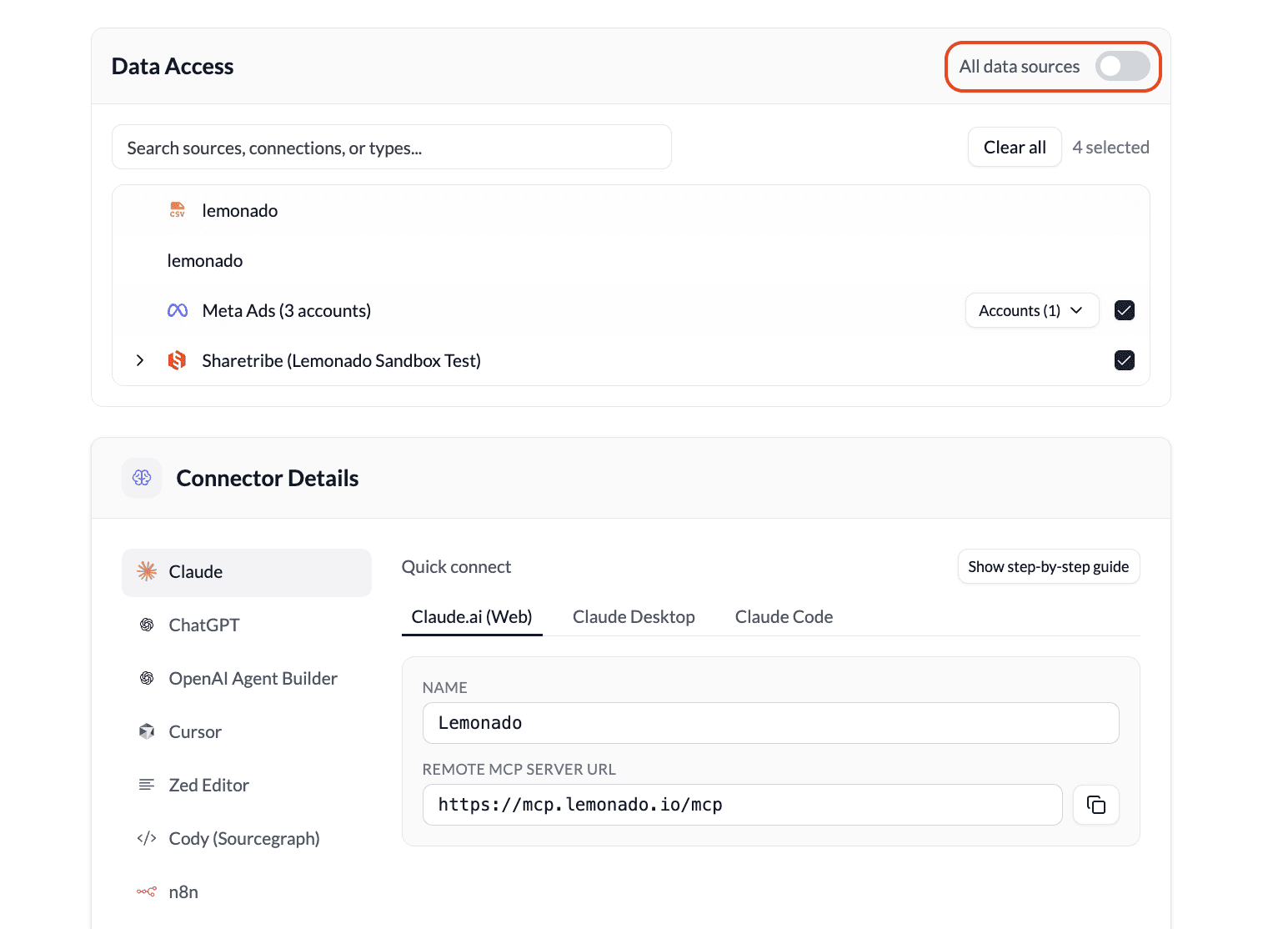This screenshot has width=1288, height=929.
Task: Click the n8n workflow icon
Action: (x=147, y=891)
